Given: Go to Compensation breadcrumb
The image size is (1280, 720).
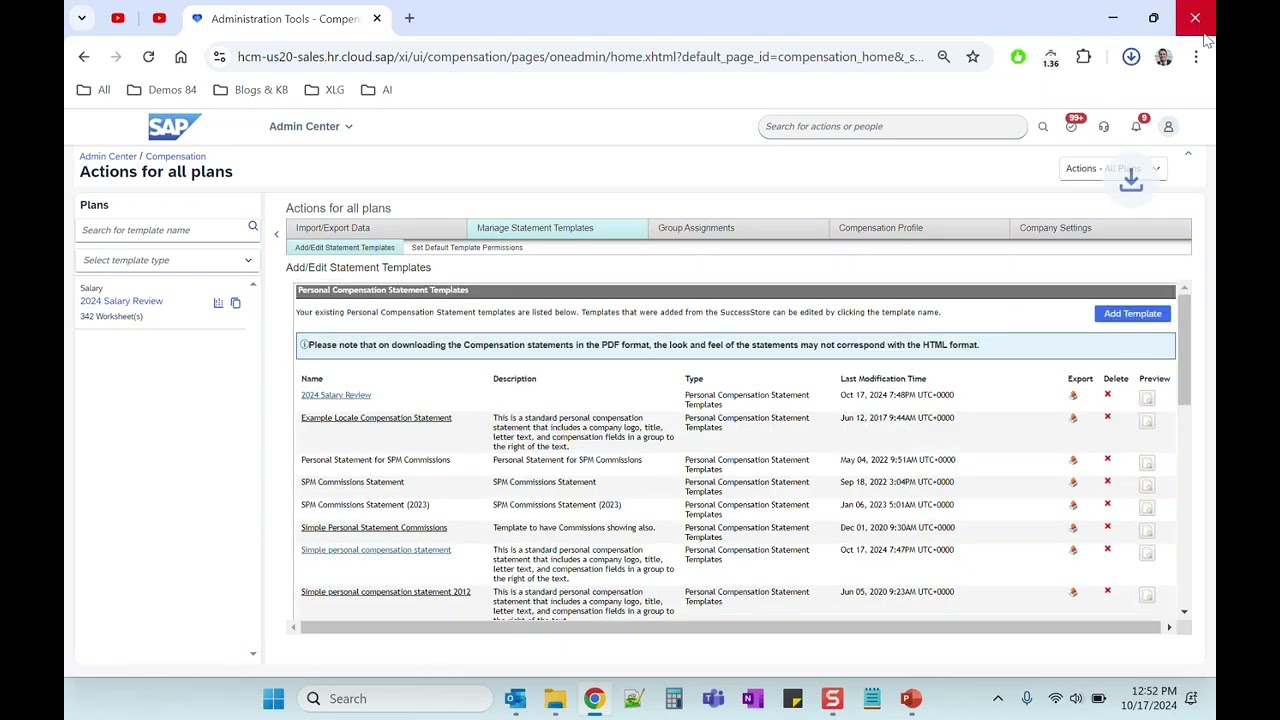Looking at the screenshot, I should coord(175,157).
